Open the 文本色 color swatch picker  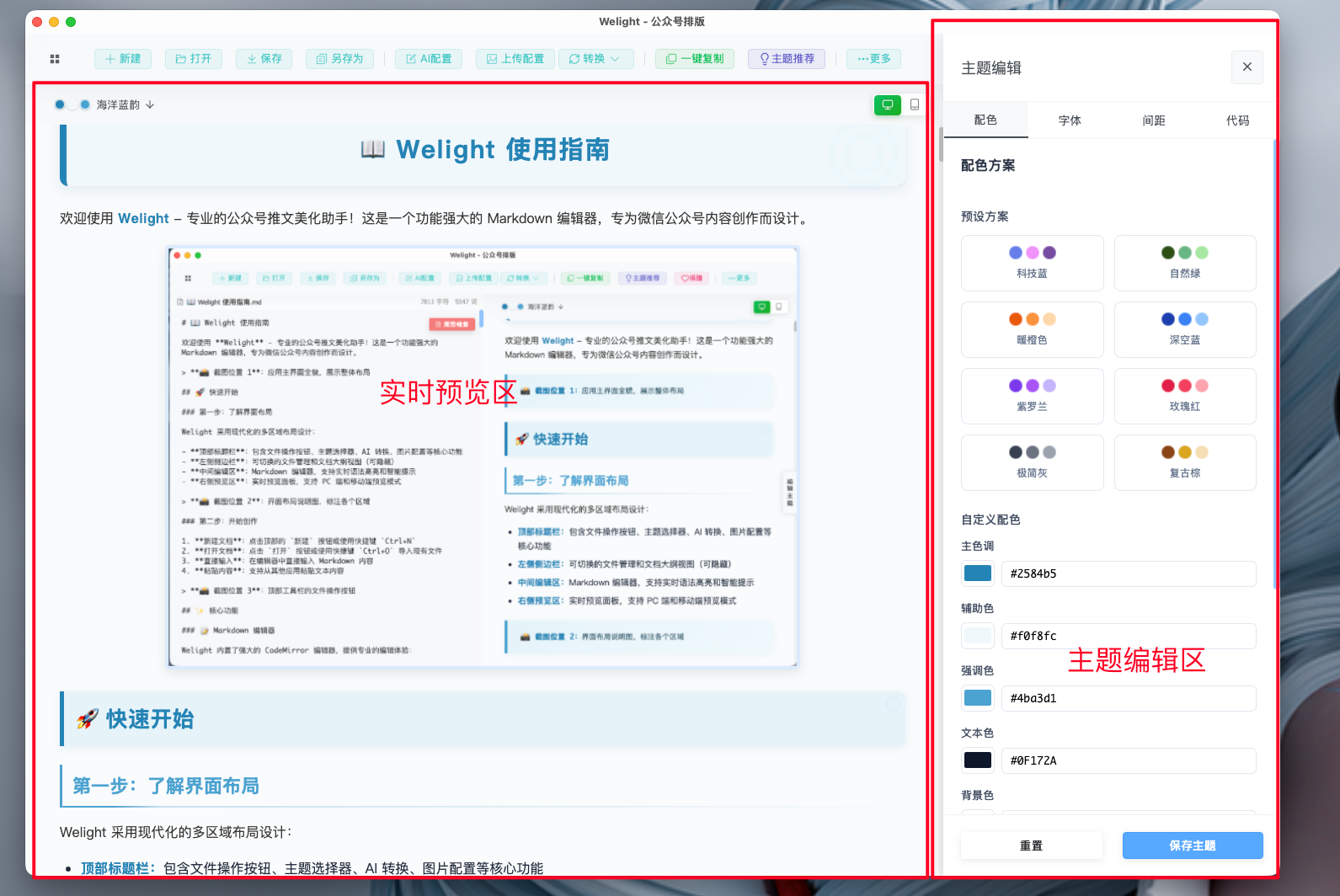pos(978,760)
